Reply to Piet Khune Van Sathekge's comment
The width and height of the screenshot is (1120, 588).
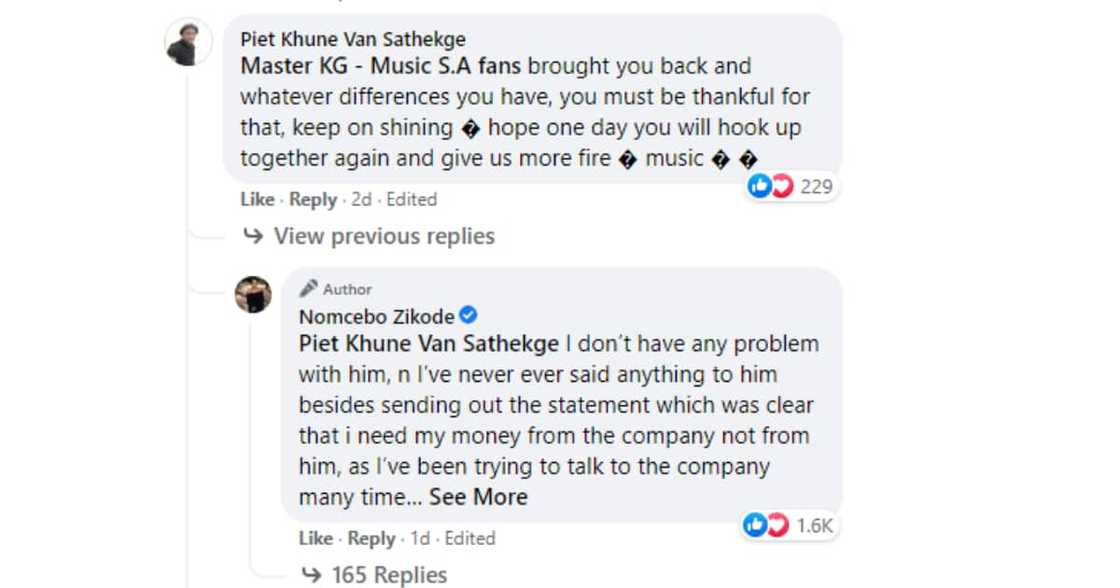[x=313, y=200]
